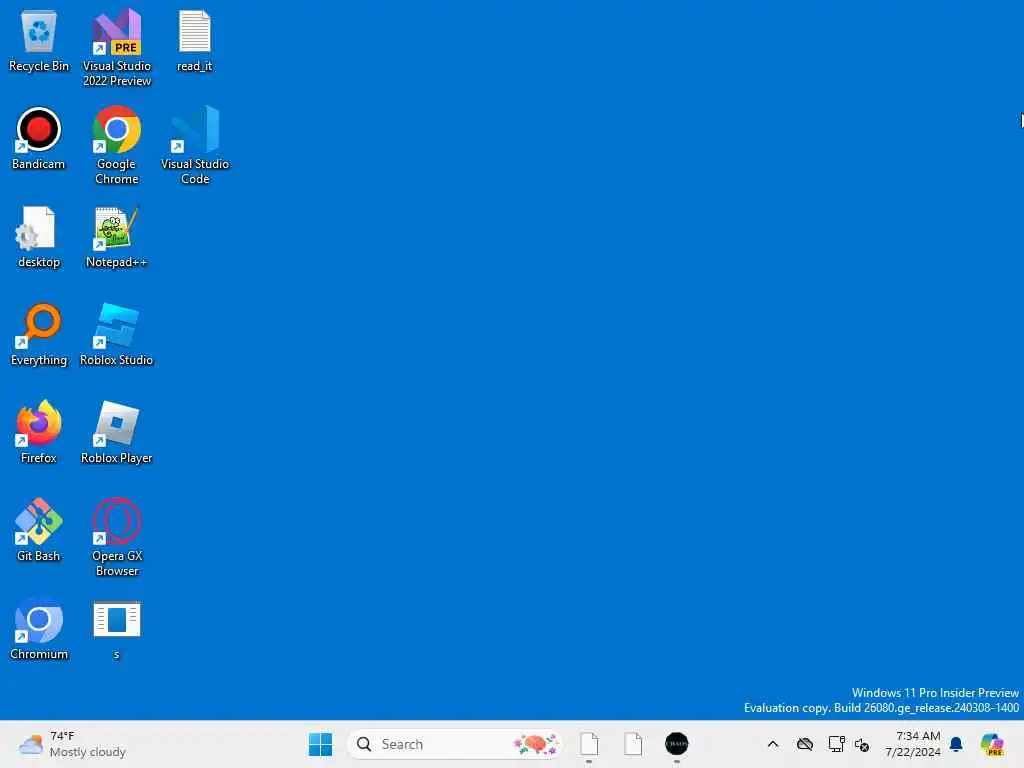Expand the hidden system tray icons chevron
1024x768 pixels.
tap(773, 744)
